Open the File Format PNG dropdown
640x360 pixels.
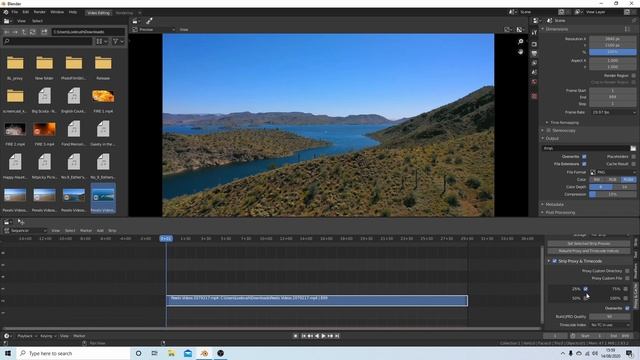pos(612,172)
